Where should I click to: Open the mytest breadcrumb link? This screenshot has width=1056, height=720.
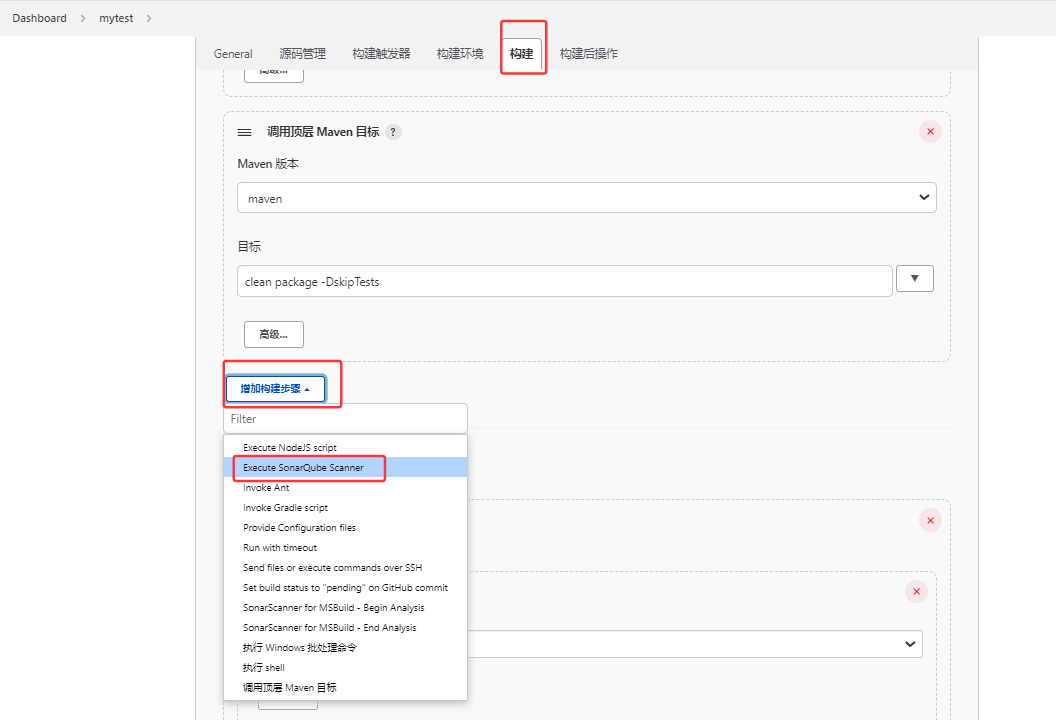click(x=116, y=18)
